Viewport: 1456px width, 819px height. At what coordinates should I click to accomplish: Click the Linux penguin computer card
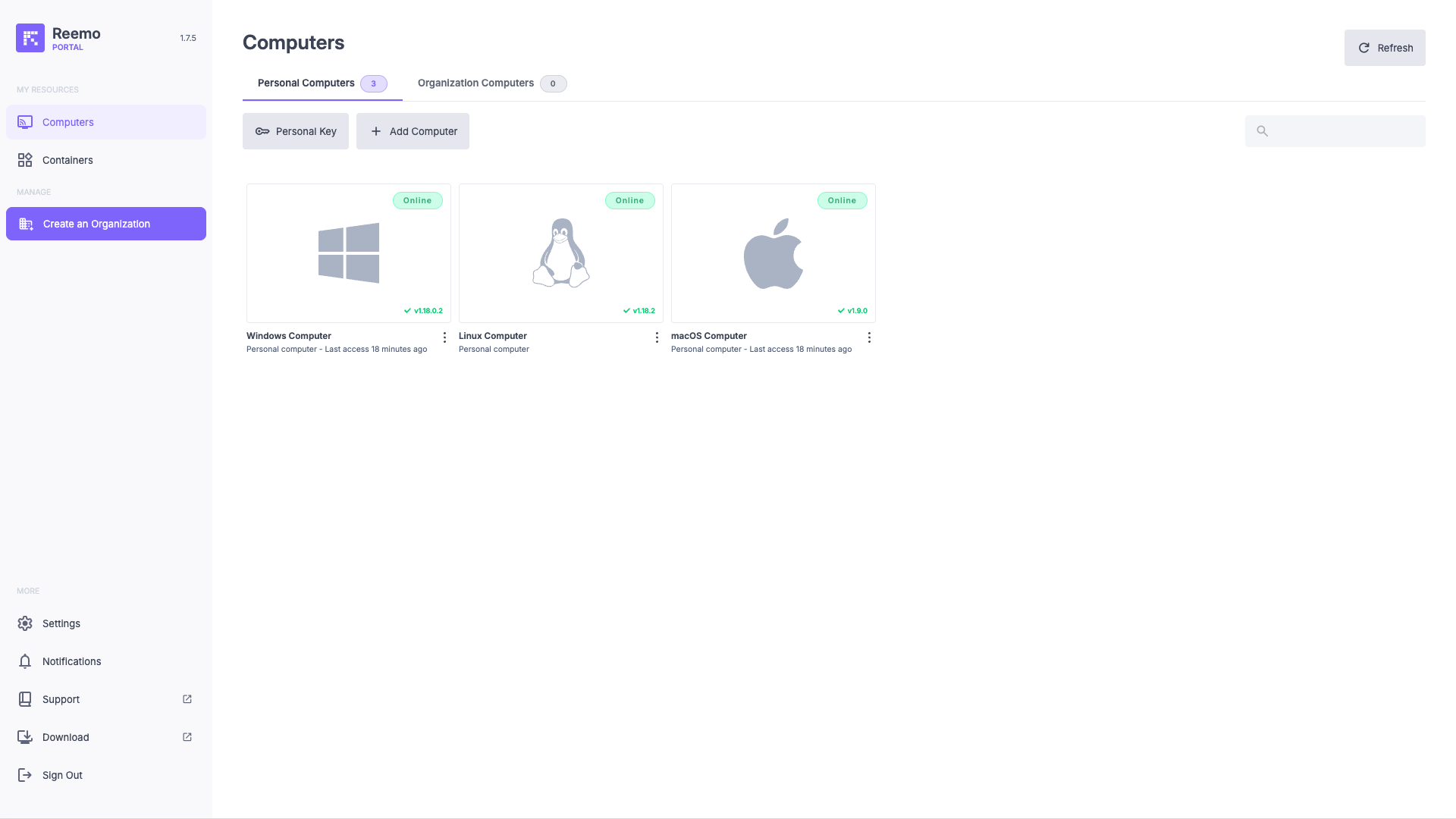(x=560, y=253)
